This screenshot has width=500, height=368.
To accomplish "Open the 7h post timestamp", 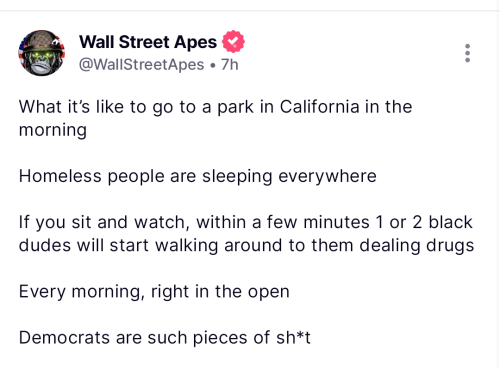I will [x=230, y=64].
